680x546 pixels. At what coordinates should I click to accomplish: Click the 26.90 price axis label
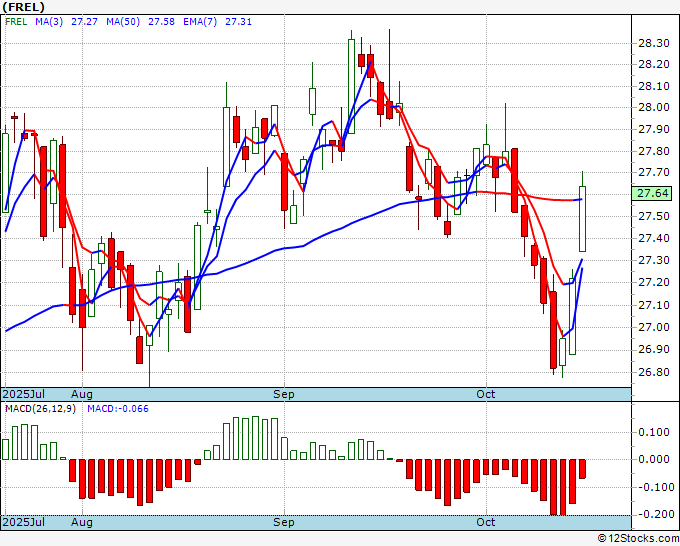(x=653, y=350)
